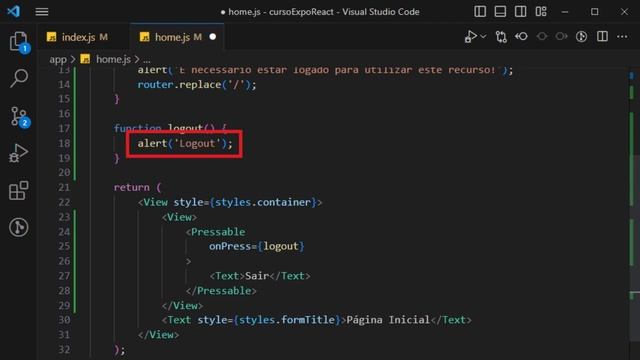Click onPress={logout} attribute
The image size is (640, 360).
click(257, 246)
